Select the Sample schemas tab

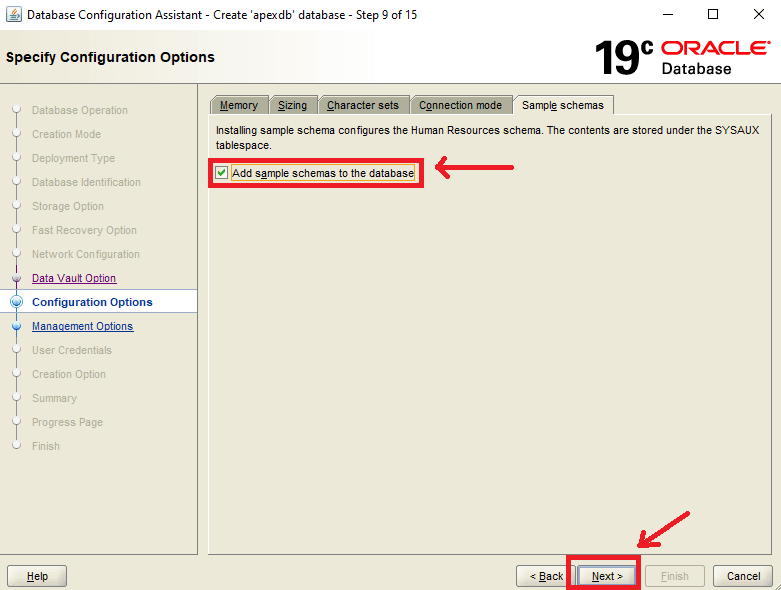[x=562, y=105]
